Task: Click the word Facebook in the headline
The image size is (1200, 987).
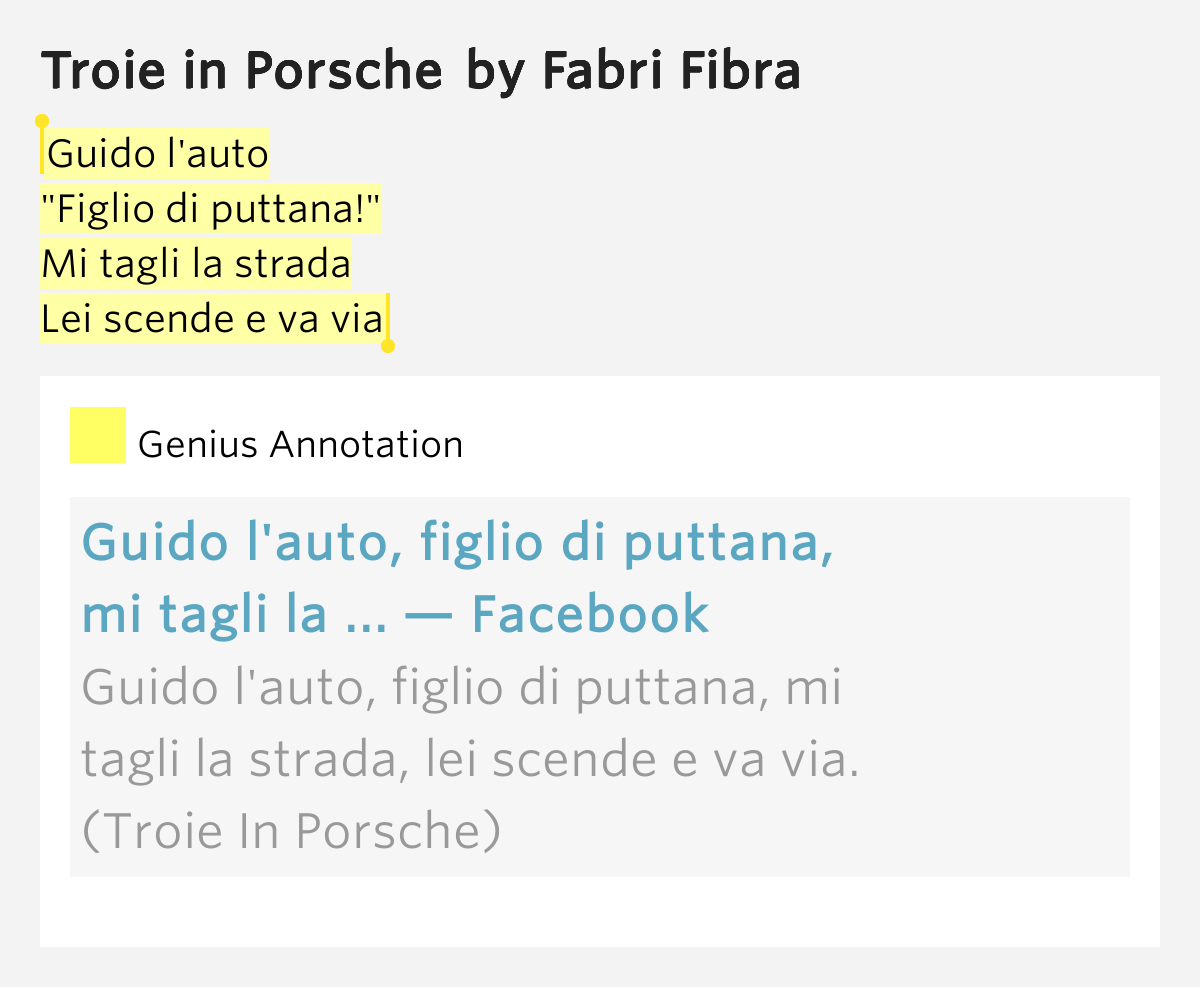Action: 590,614
